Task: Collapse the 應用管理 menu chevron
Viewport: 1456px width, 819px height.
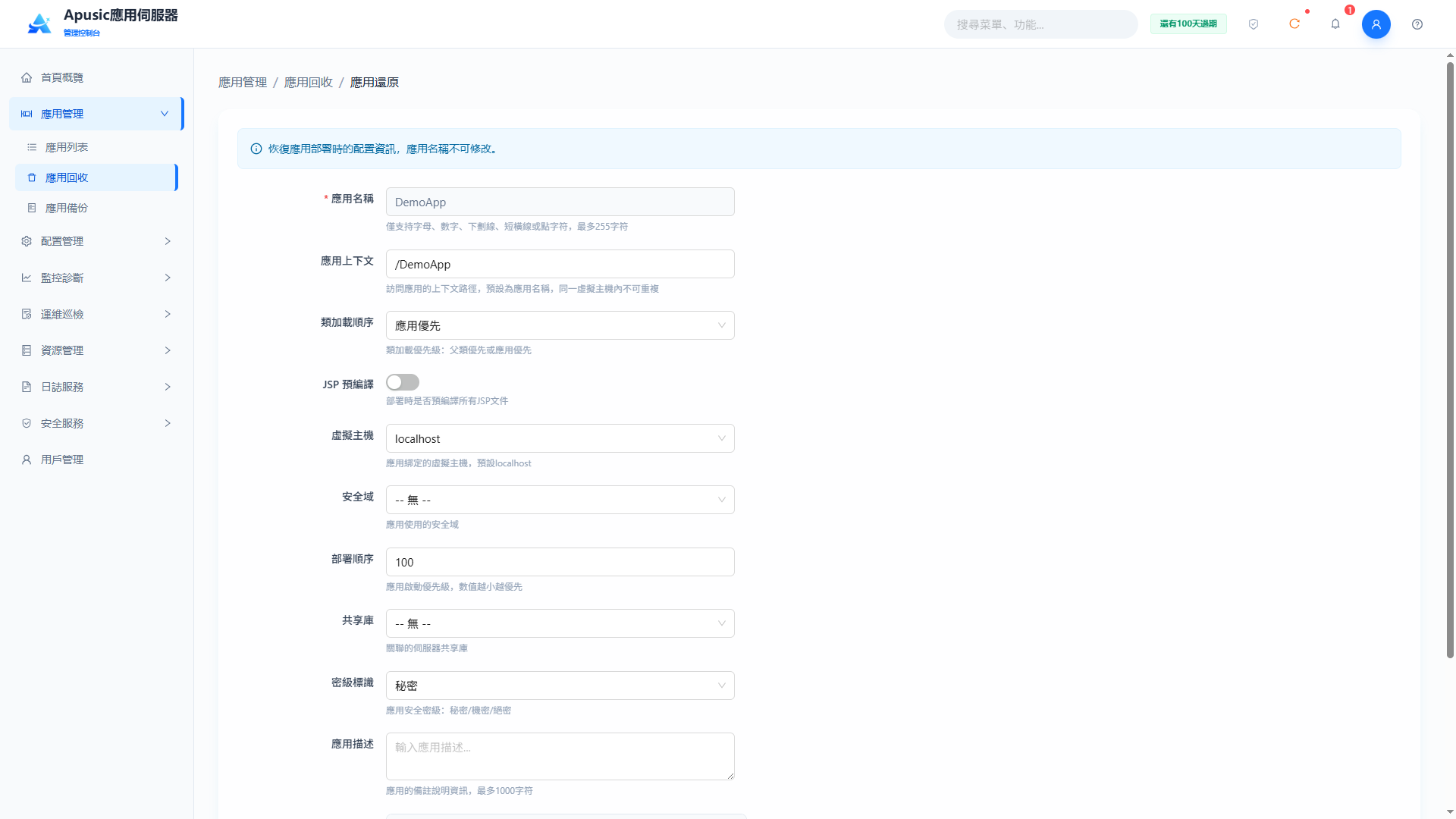Action: click(165, 114)
